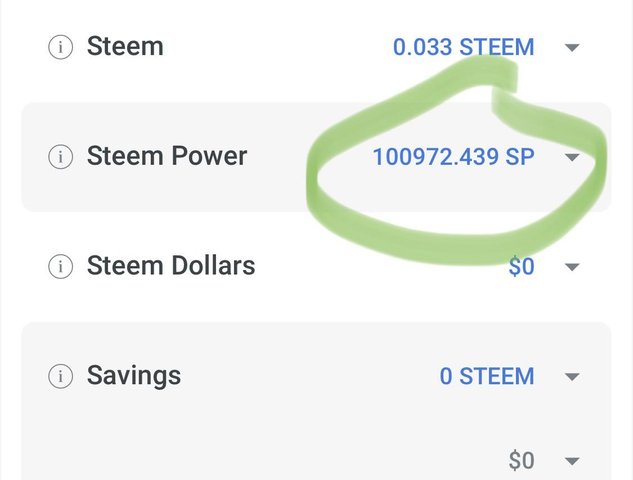The image size is (633, 480).
Task: Click the Steem label text
Action: (x=125, y=46)
